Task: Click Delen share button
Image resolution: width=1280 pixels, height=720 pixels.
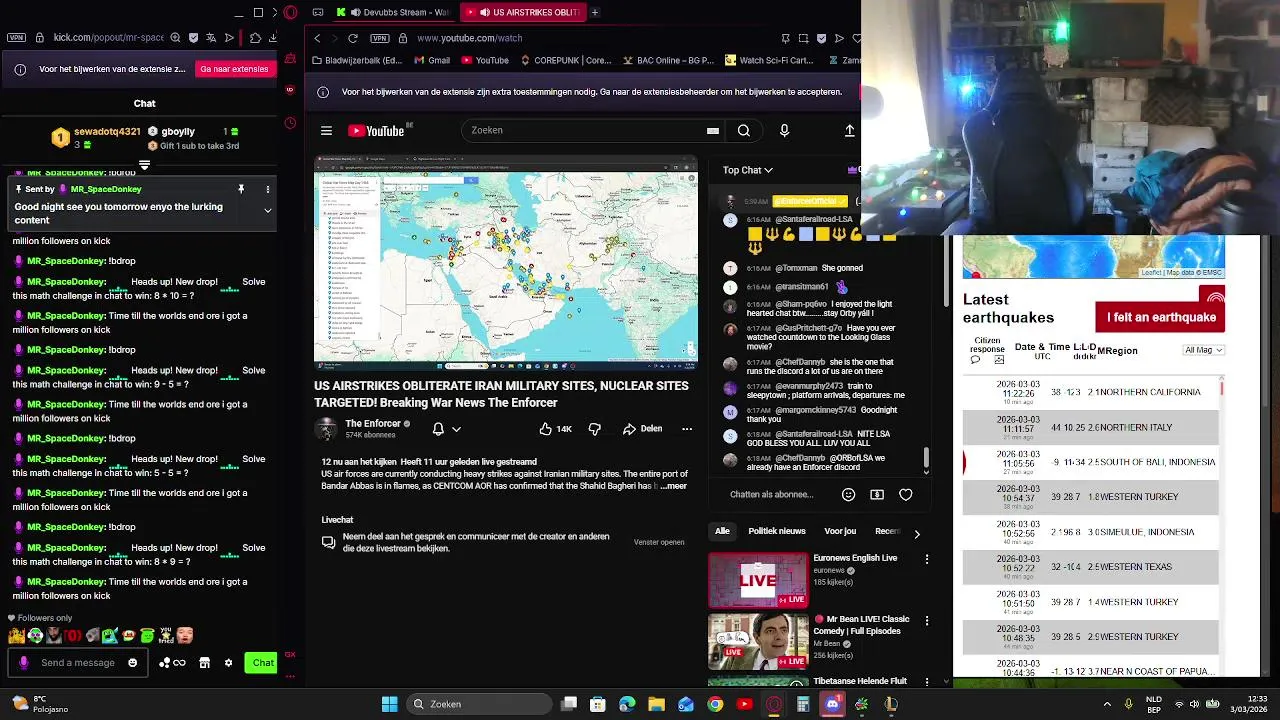Action: pos(642,429)
